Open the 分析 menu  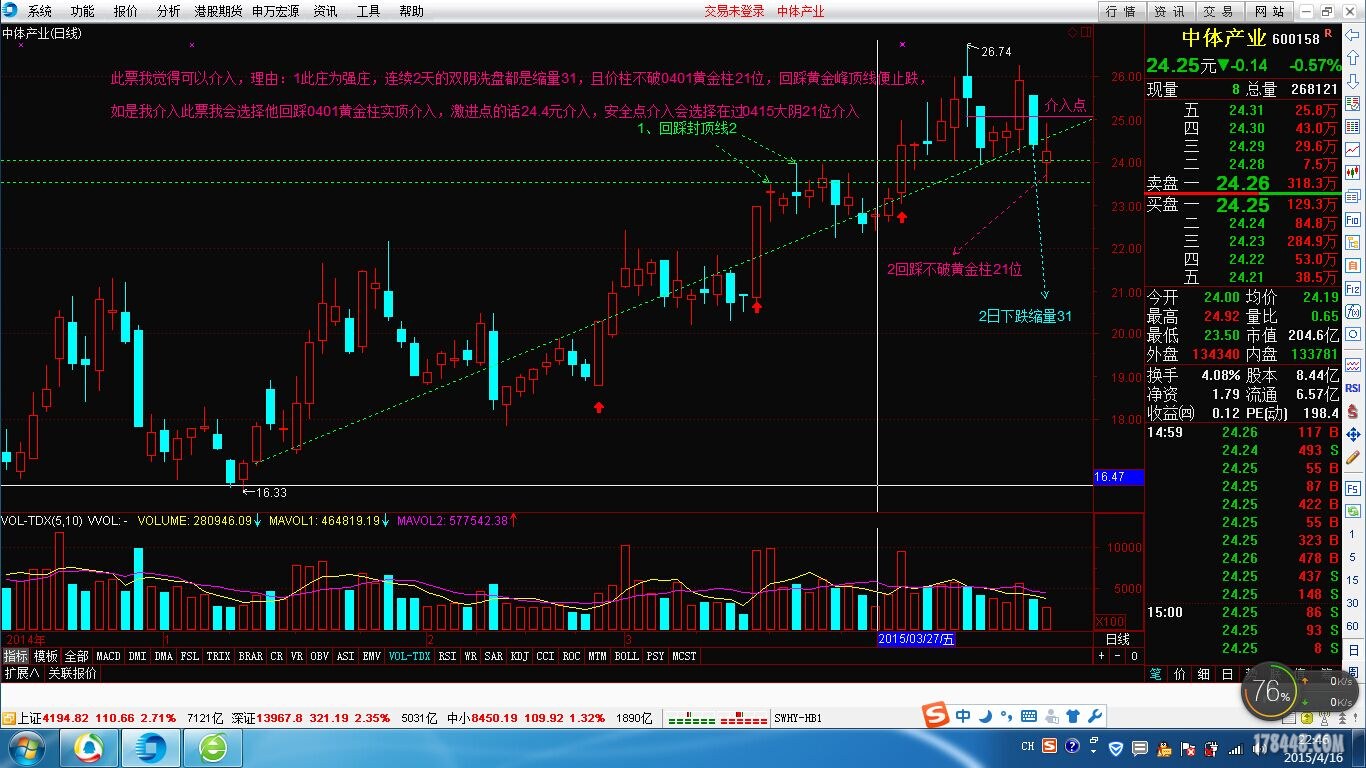coord(169,11)
